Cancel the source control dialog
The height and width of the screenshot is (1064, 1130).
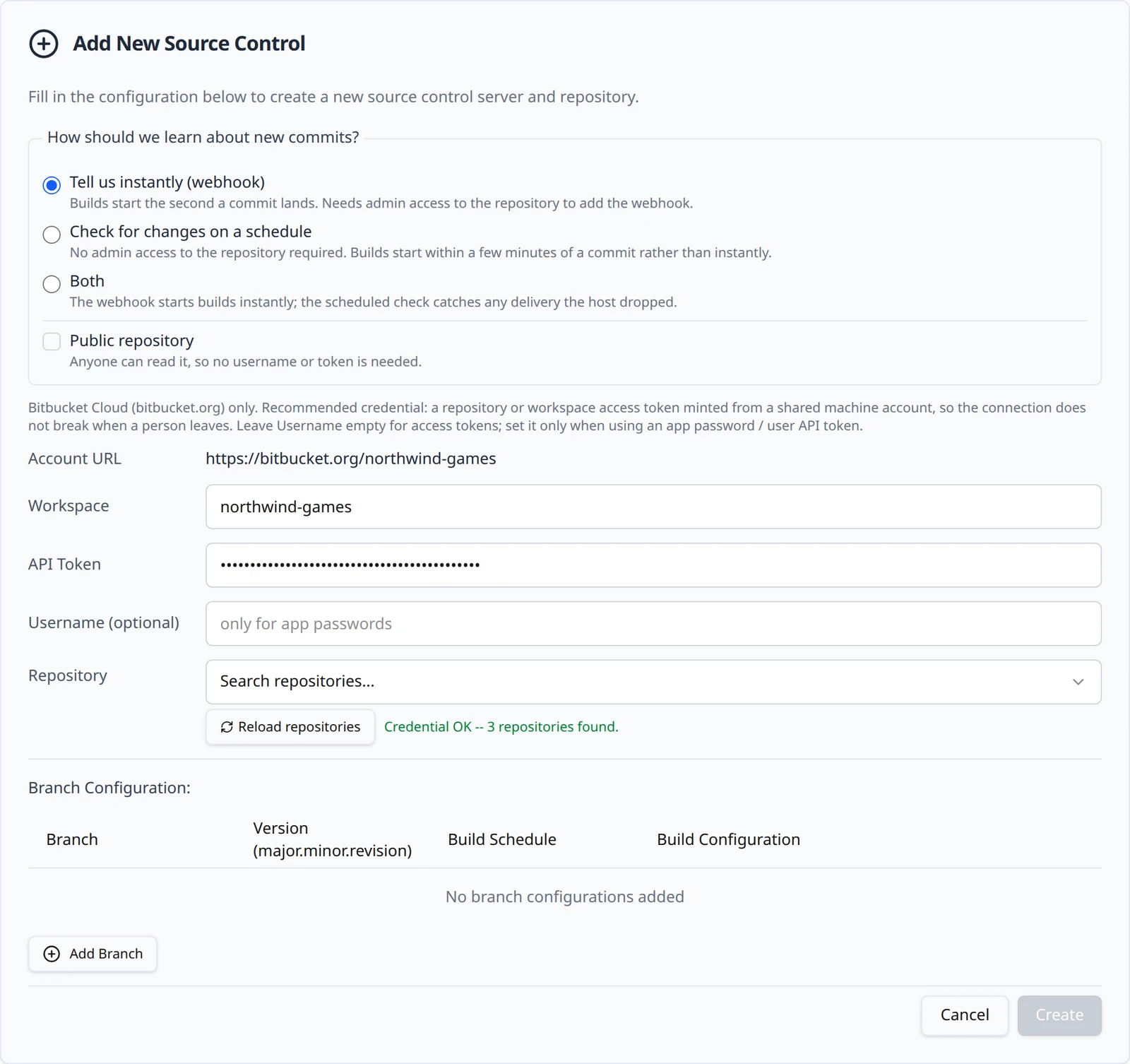point(965,1015)
